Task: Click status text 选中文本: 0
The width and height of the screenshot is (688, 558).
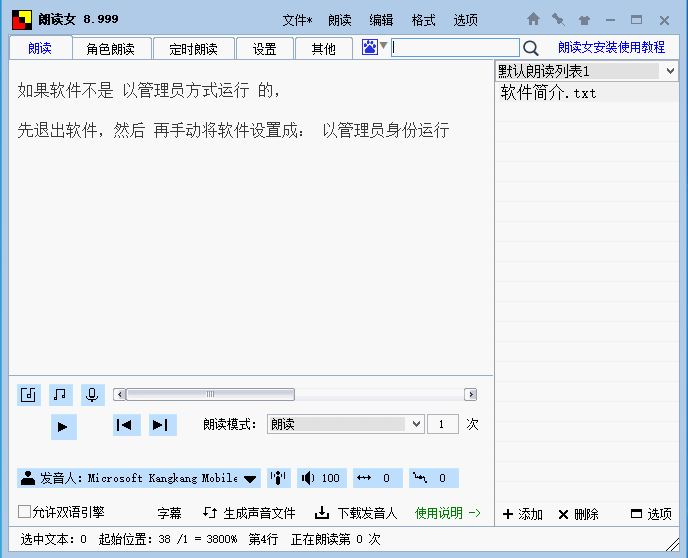Action: click(x=54, y=539)
